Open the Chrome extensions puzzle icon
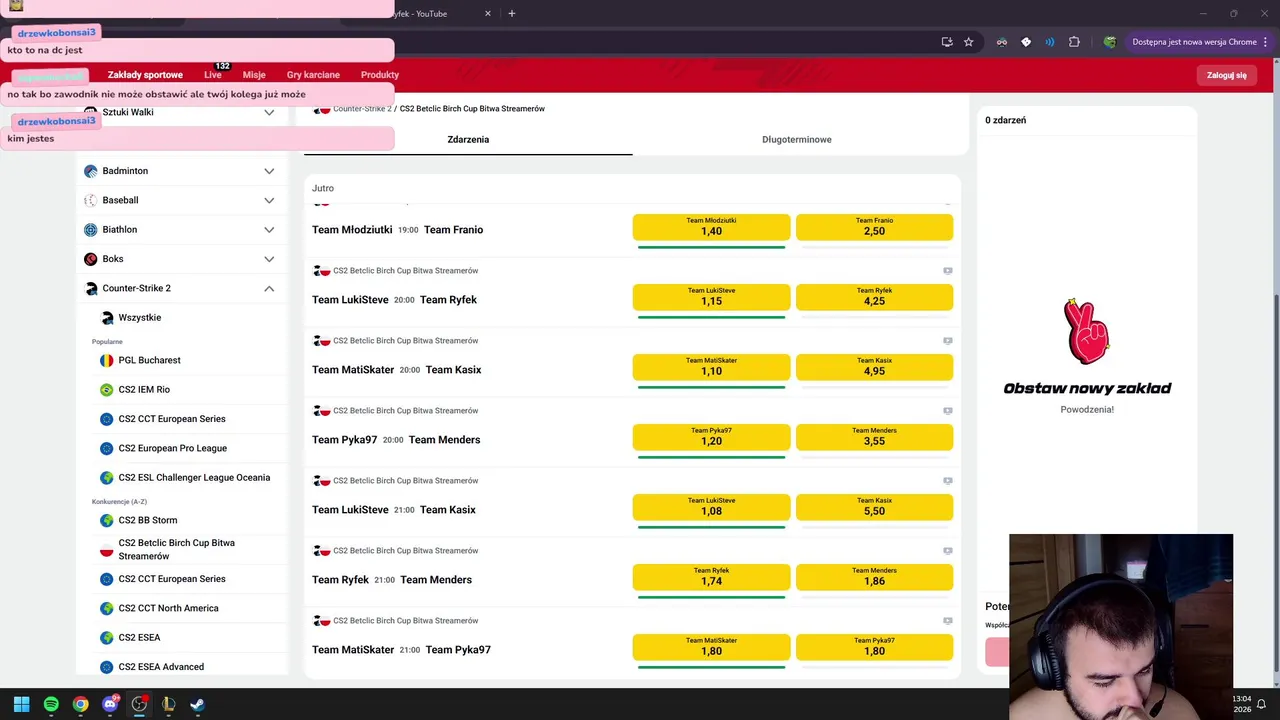The width and height of the screenshot is (1280, 720). point(1074,42)
